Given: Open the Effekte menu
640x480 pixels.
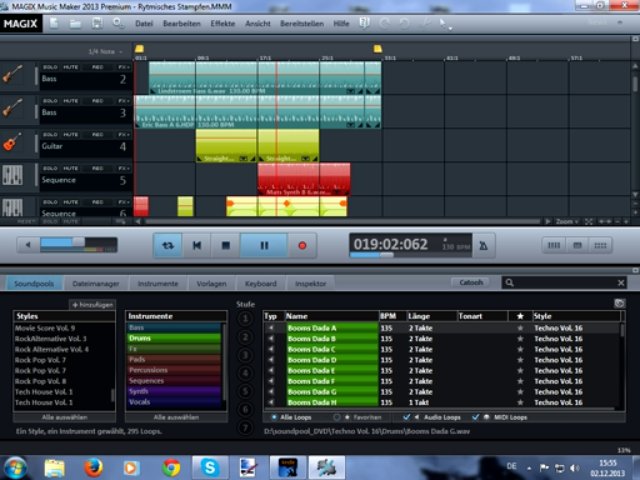Looking at the screenshot, I should [223, 22].
